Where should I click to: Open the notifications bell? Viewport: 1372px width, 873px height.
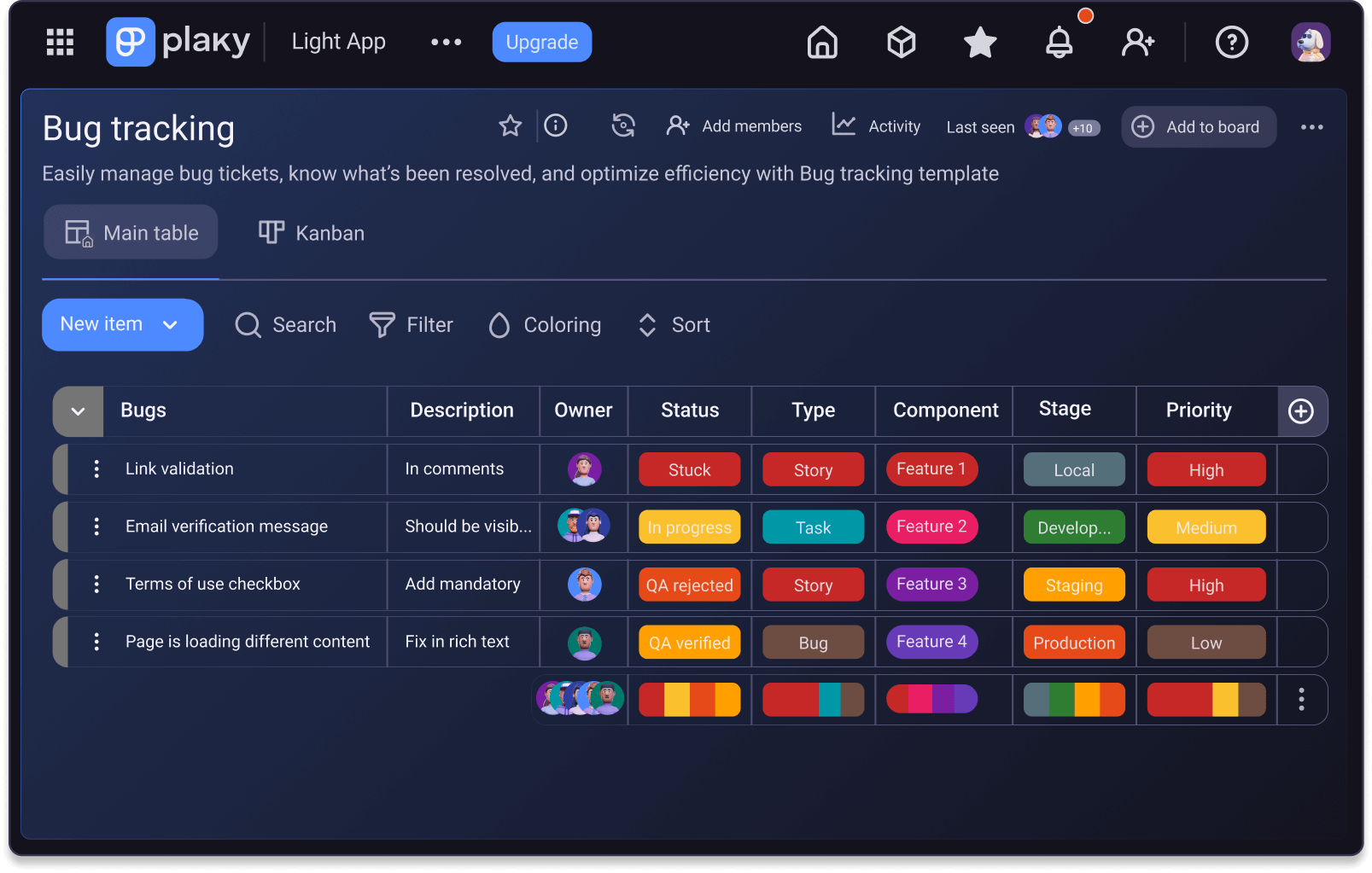tap(1059, 42)
